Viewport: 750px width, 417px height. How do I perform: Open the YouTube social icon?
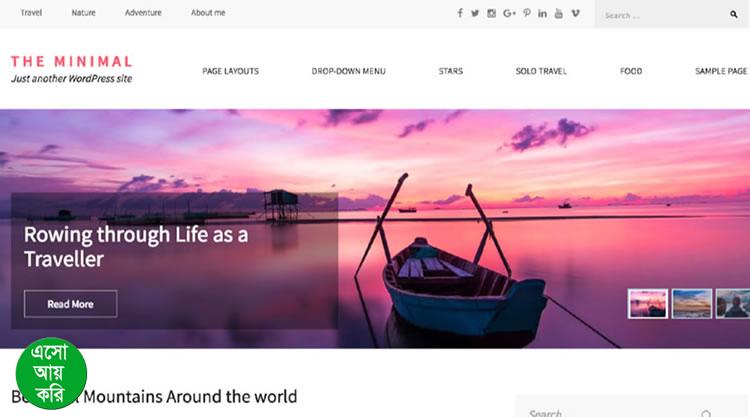[559, 13]
